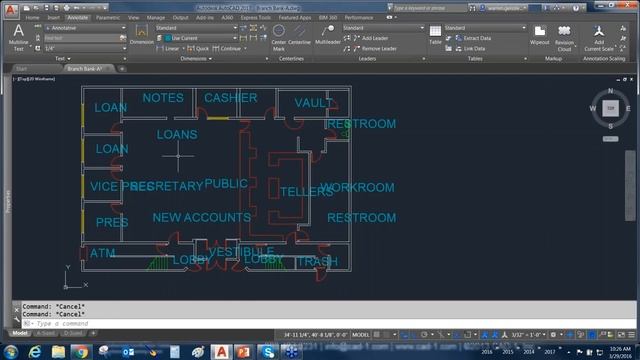Open the Manage ribbon tab
The height and width of the screenshot is (360, 640).
pos(156,18)
